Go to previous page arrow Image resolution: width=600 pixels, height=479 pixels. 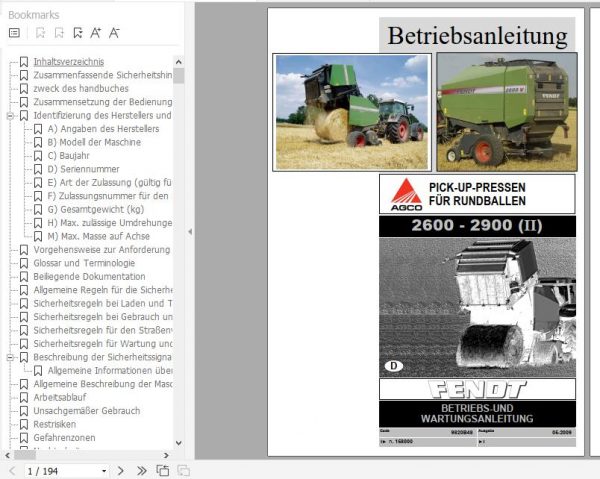(x=12, y=471)
